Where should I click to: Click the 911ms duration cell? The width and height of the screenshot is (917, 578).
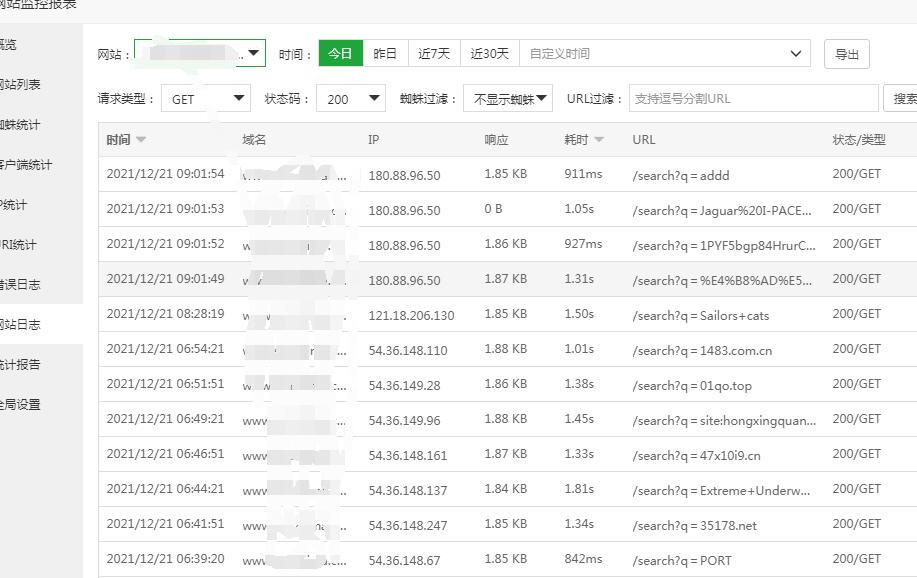[583, 174]
